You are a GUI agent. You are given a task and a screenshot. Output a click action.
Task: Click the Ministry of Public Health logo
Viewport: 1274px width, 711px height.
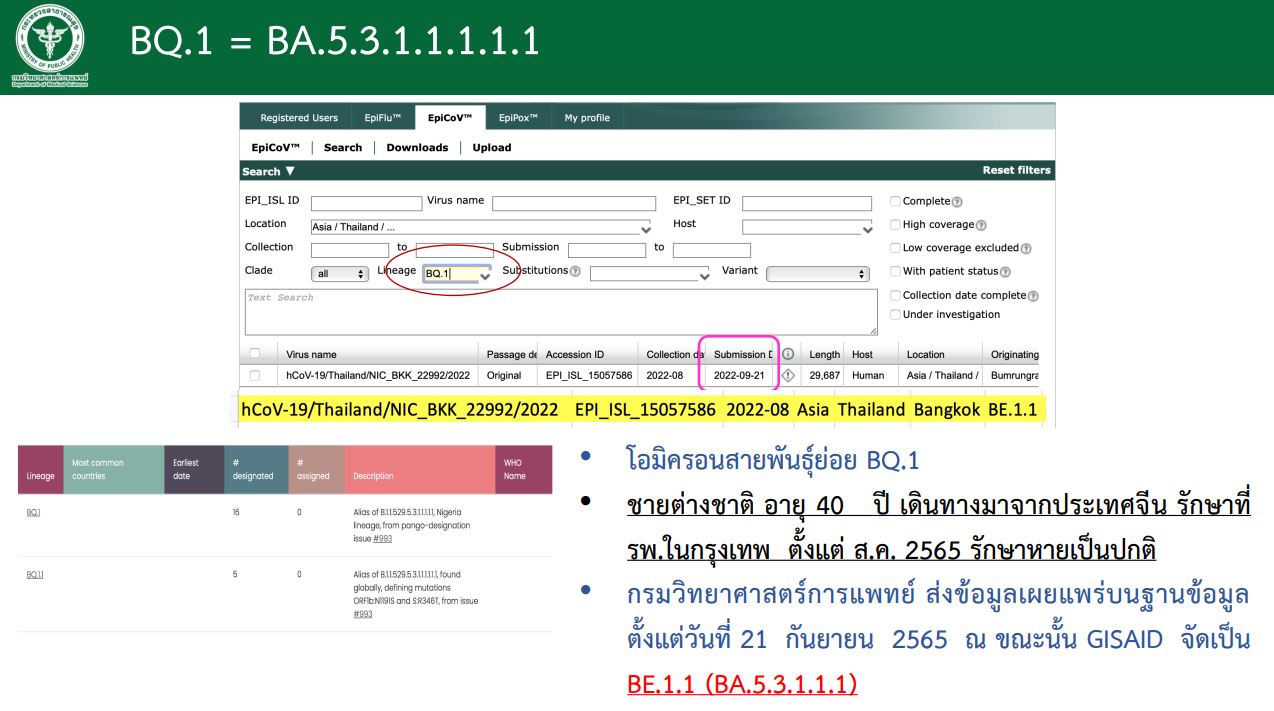tap(50, 43)
